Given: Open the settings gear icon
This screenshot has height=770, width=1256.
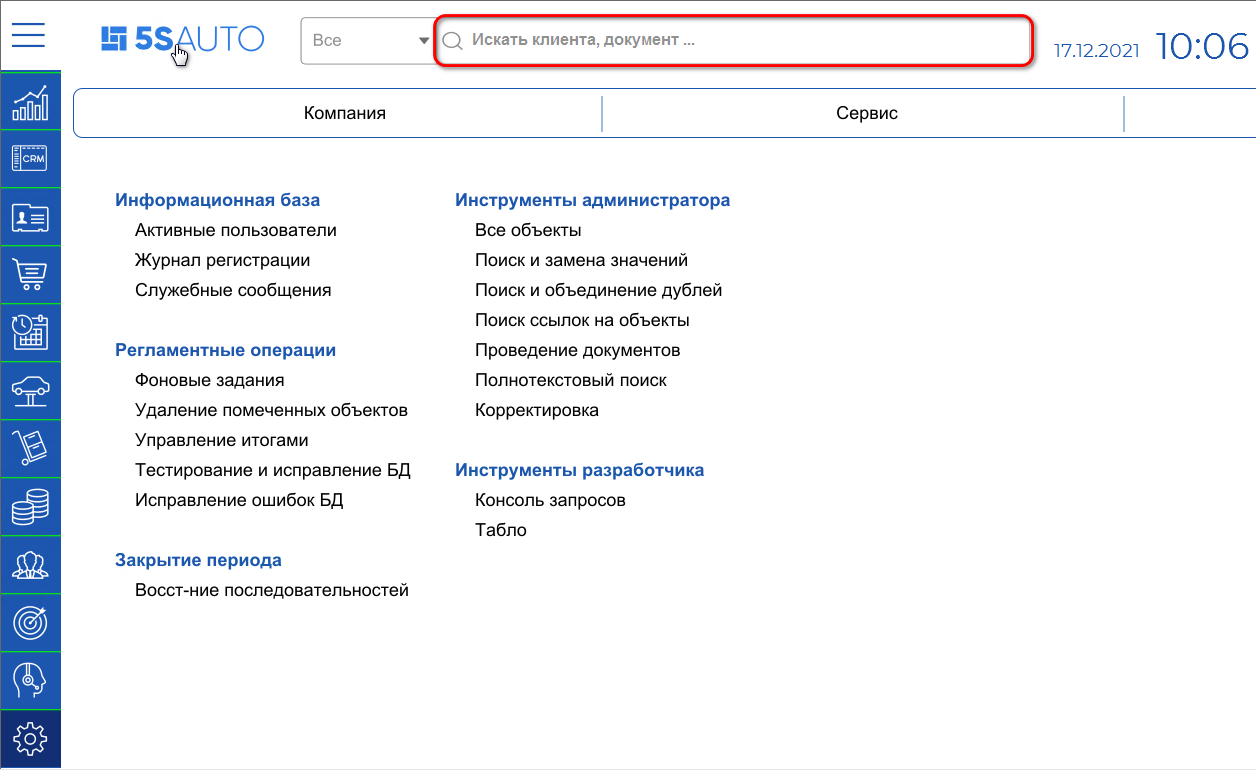Looking at the screenshot, I should click(x=30, y=738).
